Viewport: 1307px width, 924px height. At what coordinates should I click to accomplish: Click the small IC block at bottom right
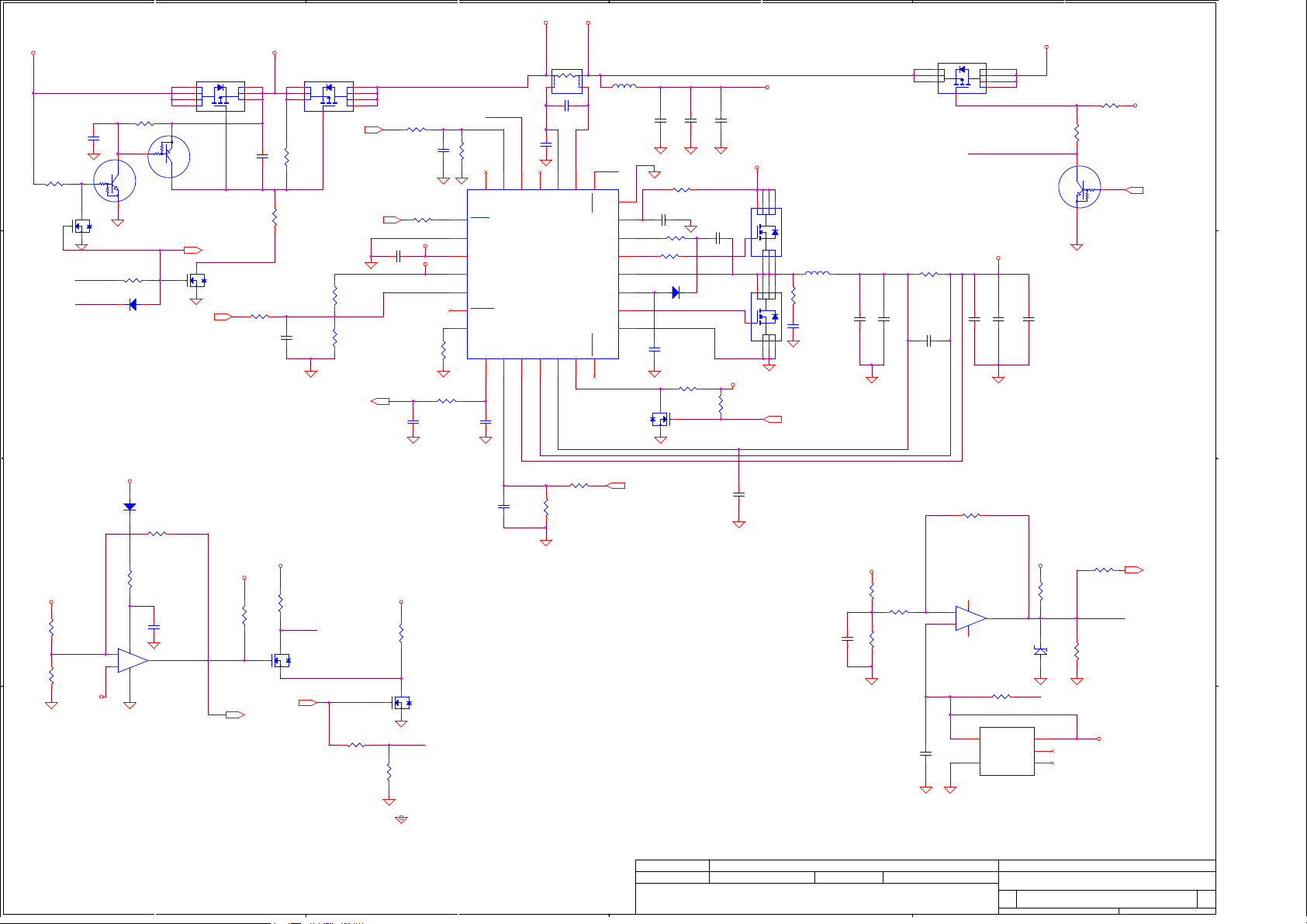1007,751
